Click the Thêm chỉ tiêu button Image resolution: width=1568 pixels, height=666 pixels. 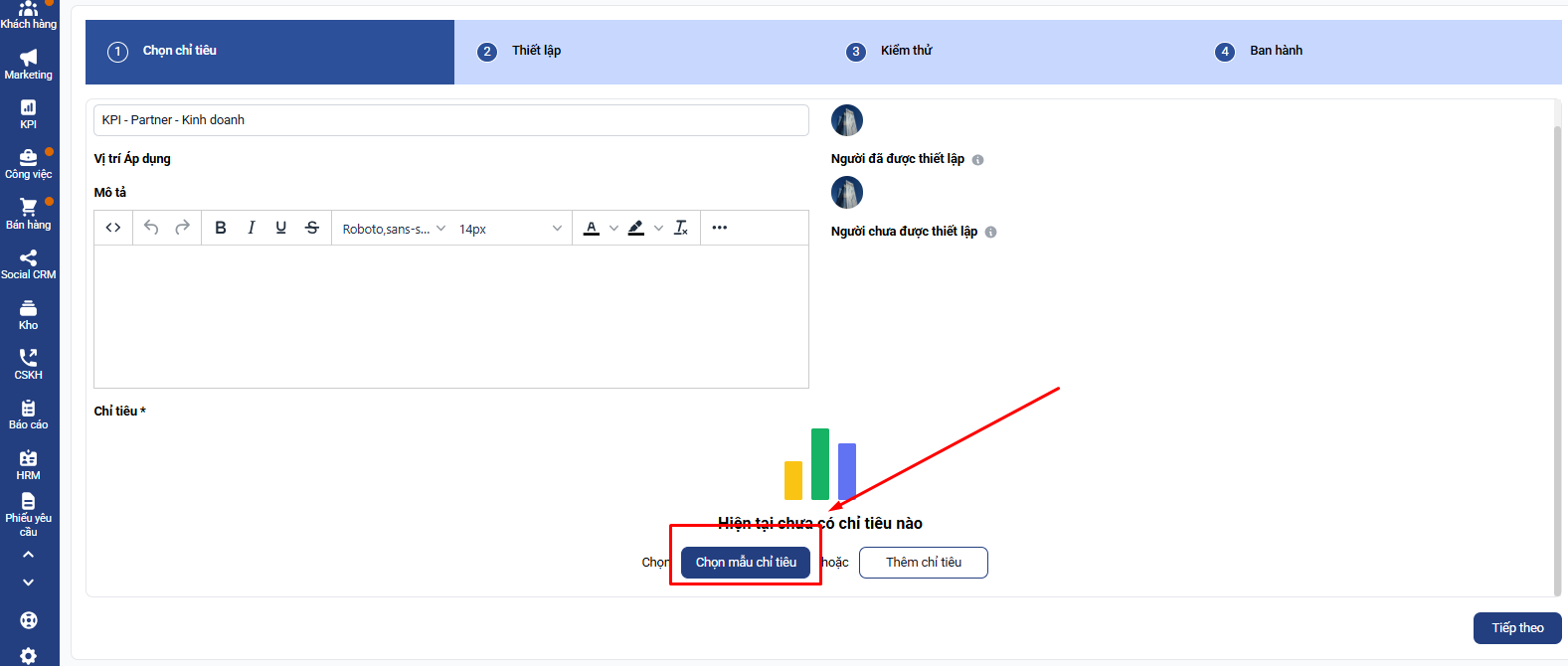click(923, 563)
